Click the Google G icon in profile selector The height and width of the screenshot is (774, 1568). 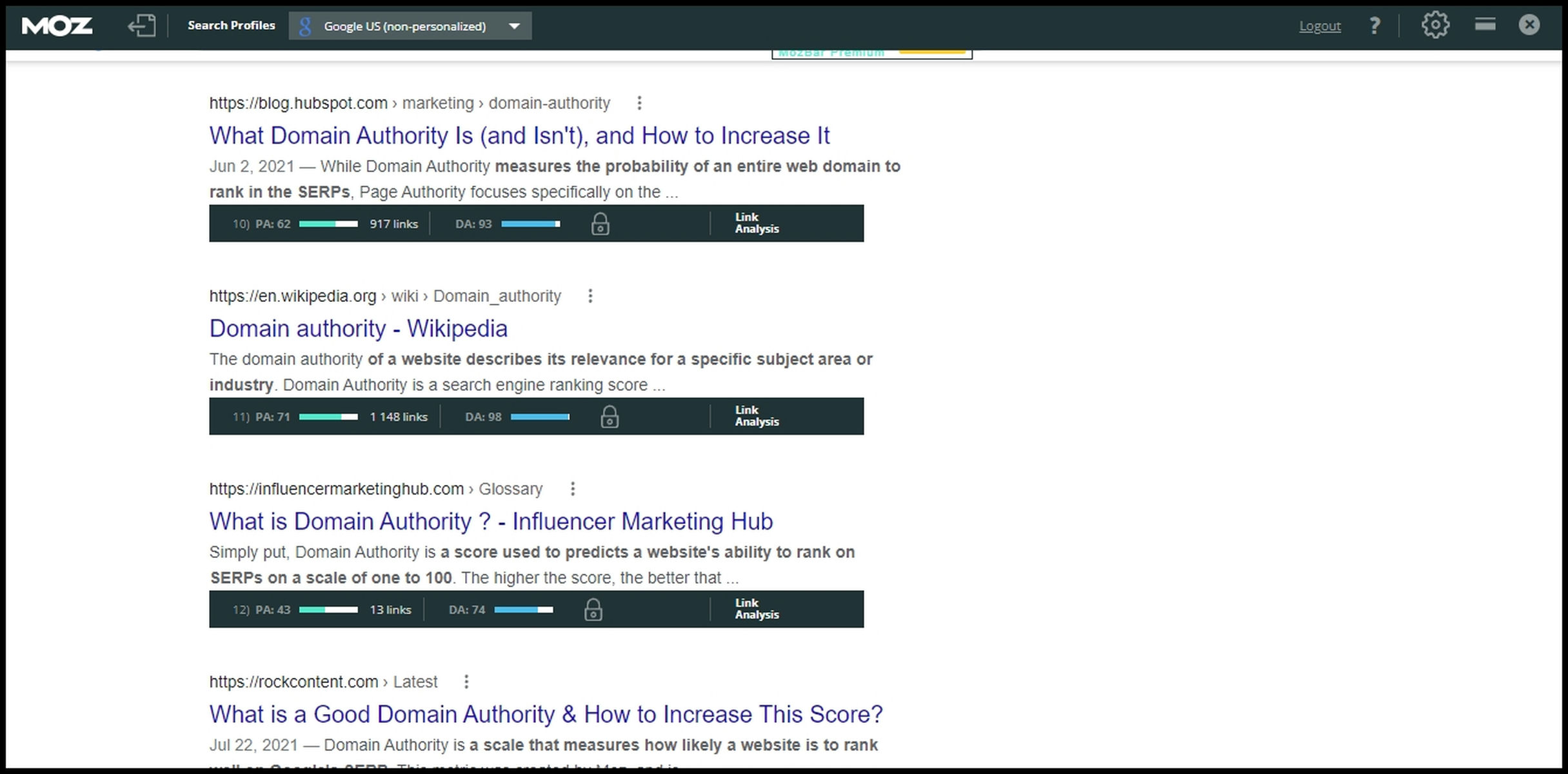point(306,26)
